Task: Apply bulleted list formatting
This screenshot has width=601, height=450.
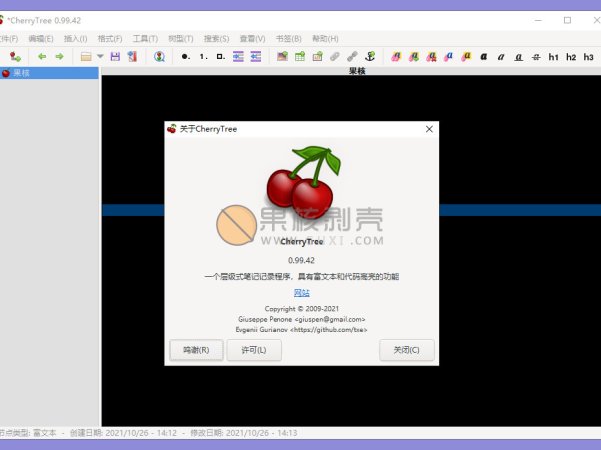Action: 186,57
